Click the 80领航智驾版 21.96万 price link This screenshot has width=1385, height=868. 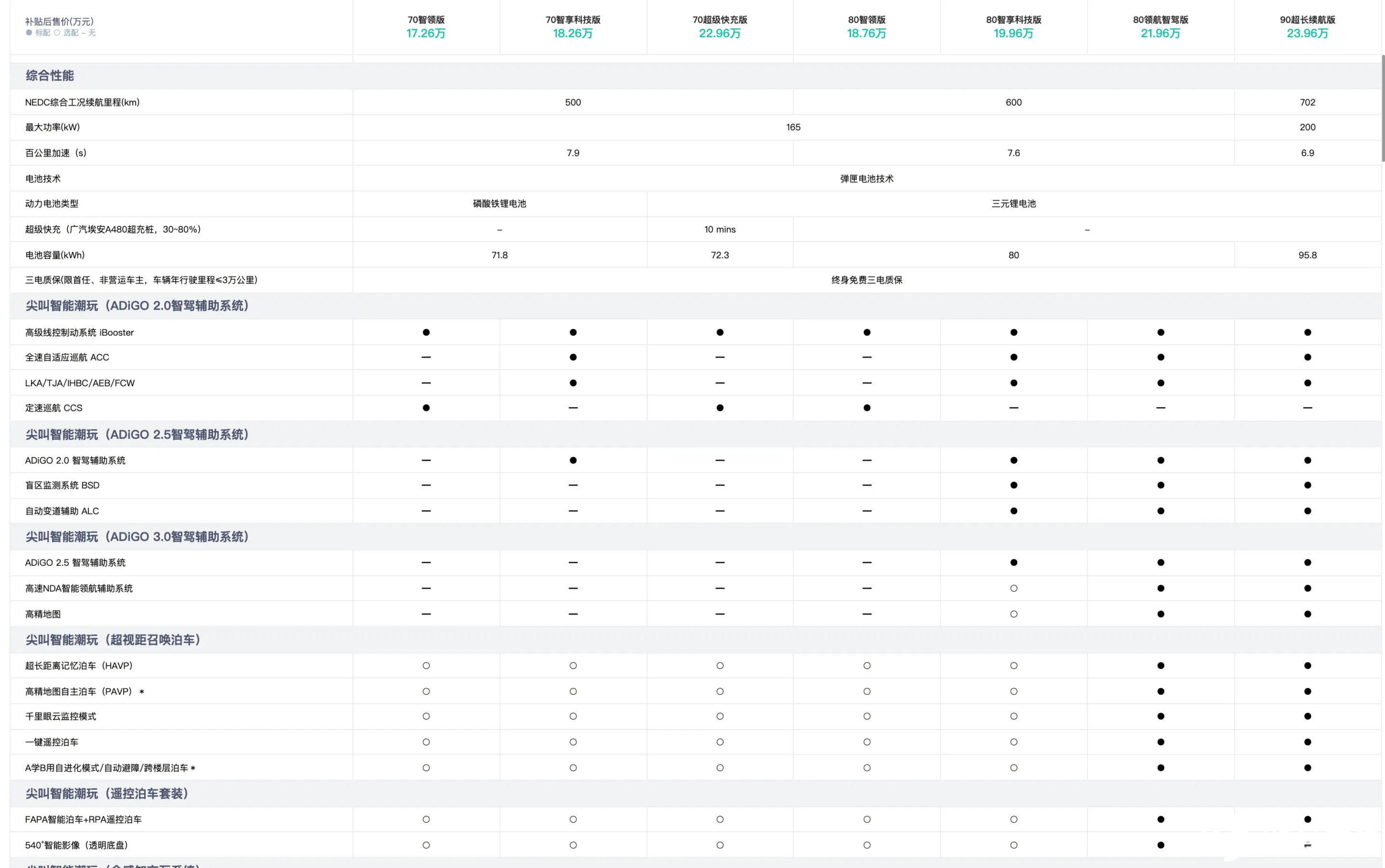pos(1161,33)
